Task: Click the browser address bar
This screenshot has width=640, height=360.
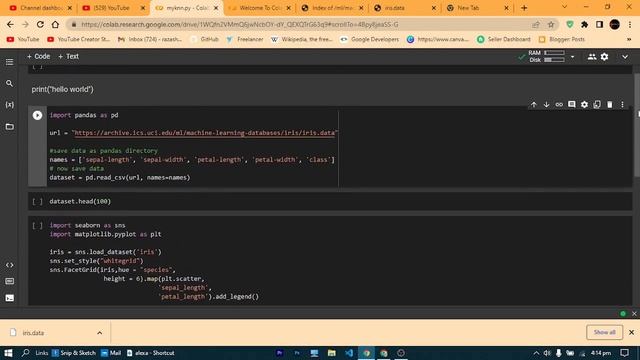Action: pyautogui.click(x=302, y=24)
